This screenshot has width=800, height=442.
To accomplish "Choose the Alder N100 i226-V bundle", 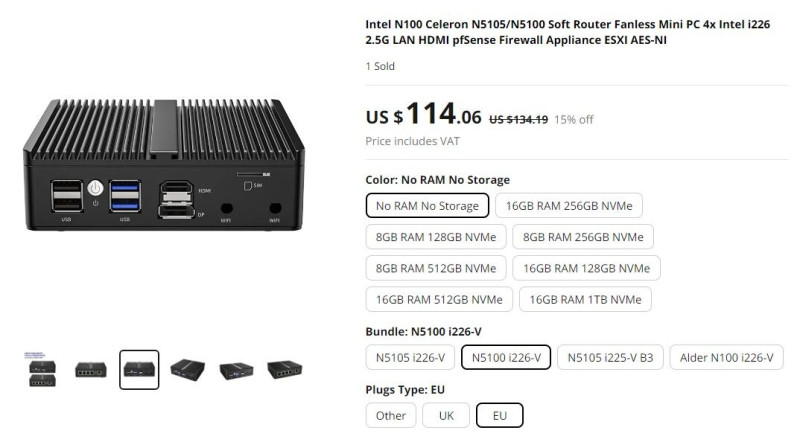I will click(x=727, y=357).
